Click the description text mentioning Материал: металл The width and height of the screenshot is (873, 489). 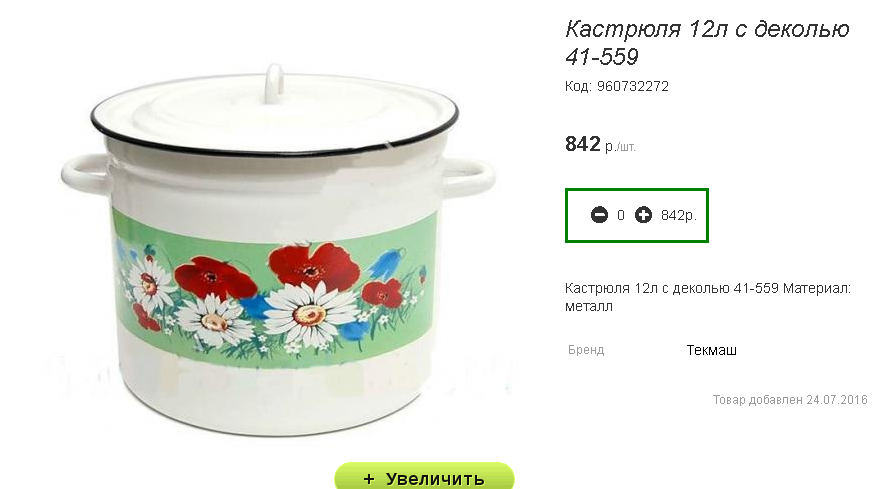pos(708,297)
